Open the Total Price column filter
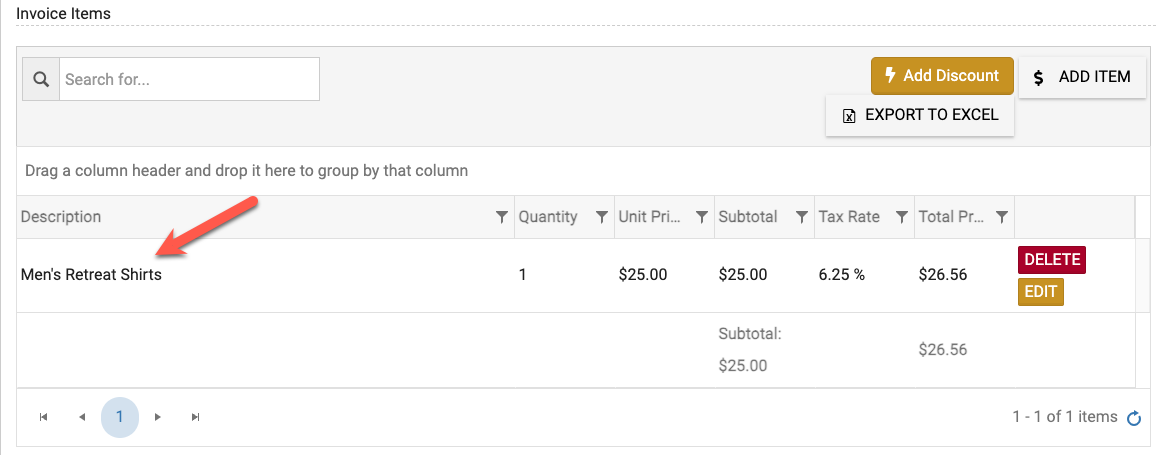1166x455 pixels. [1002, 217]
